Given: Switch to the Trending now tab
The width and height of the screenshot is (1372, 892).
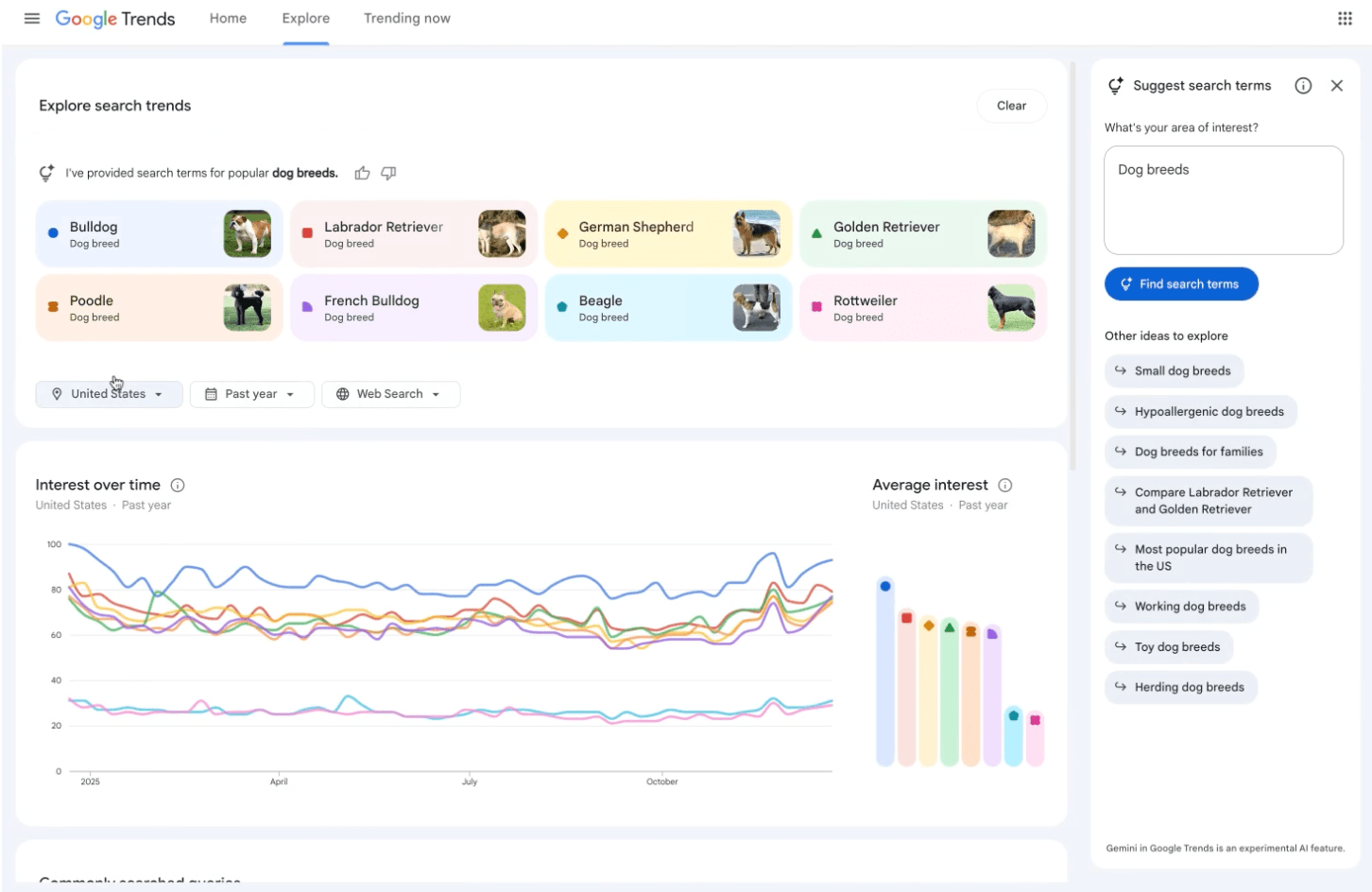Looking at the screenshot, I should click(407, 18).
